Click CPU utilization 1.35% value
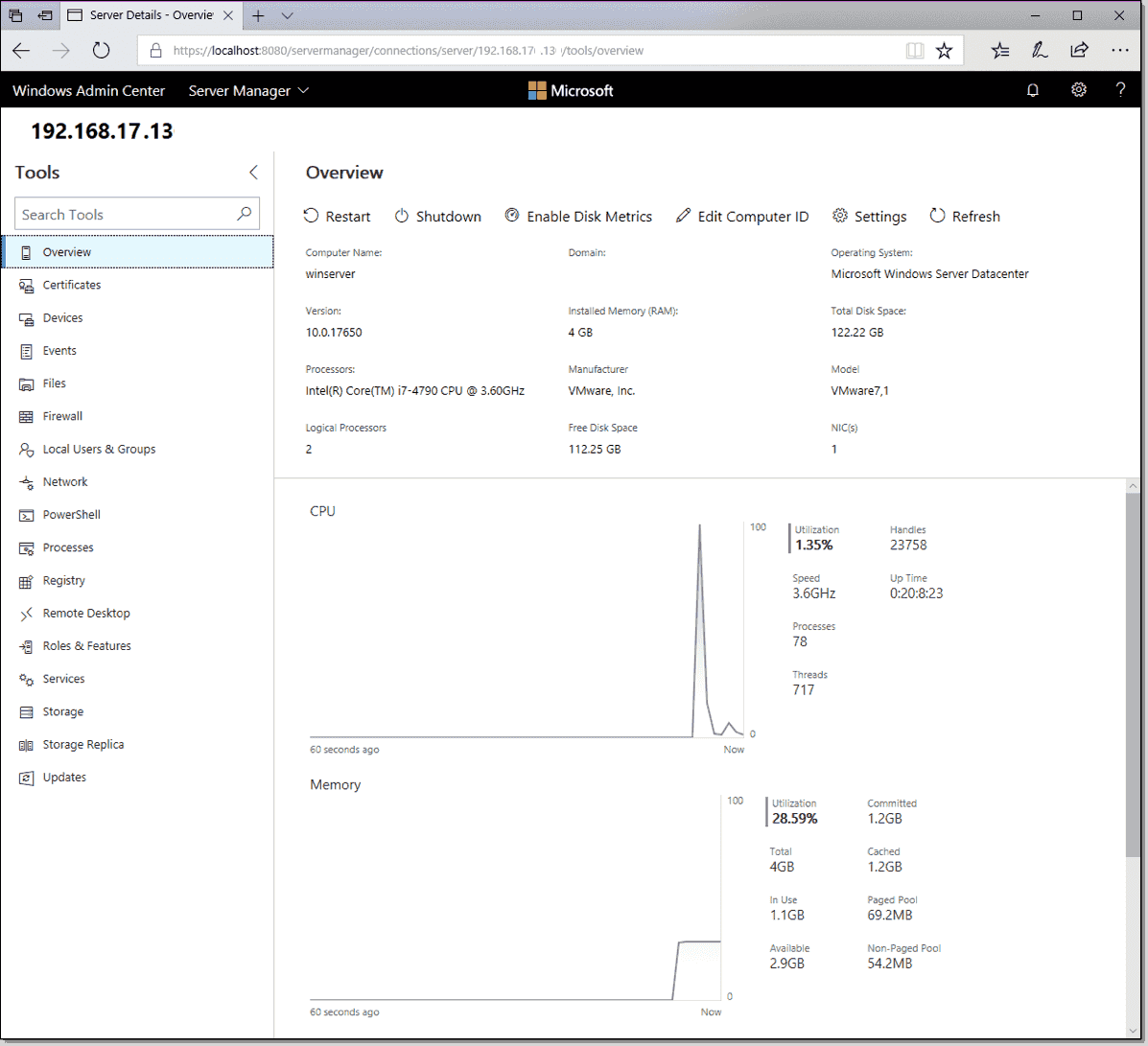This screenshot has height=1046, width=1148. (813, 546)
